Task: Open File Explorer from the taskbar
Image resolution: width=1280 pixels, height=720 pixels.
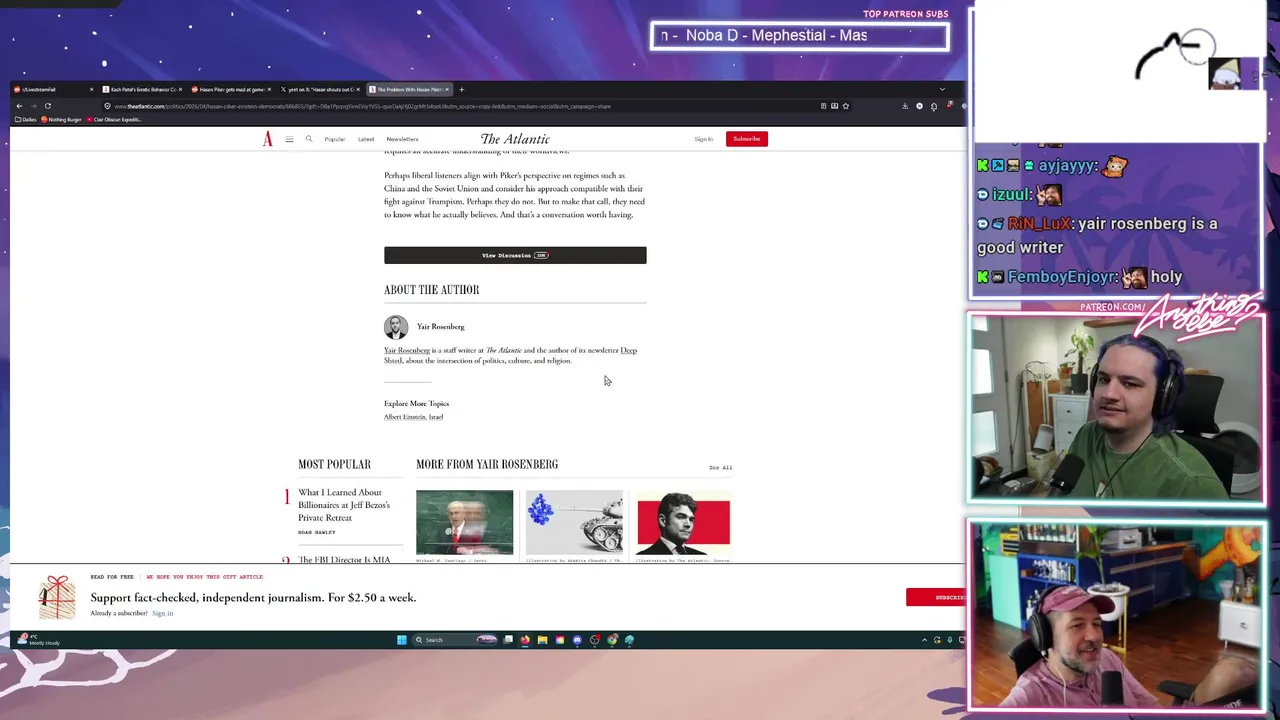Action: 542,640
